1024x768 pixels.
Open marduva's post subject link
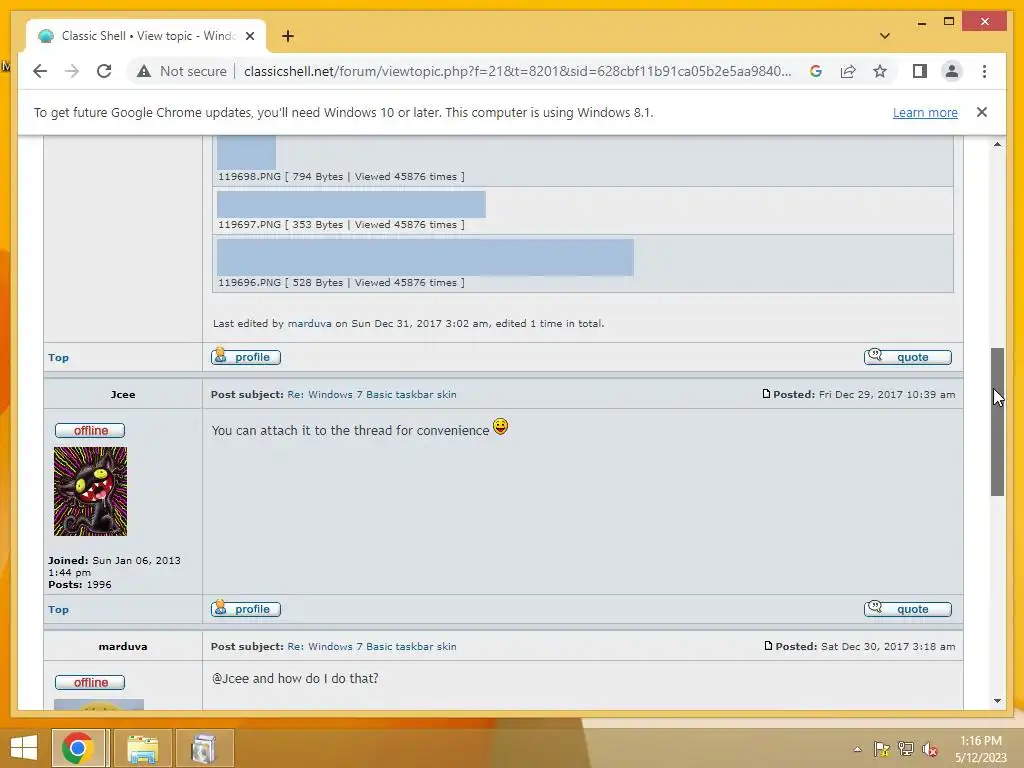pyautogui.click(x=372, y=647)
